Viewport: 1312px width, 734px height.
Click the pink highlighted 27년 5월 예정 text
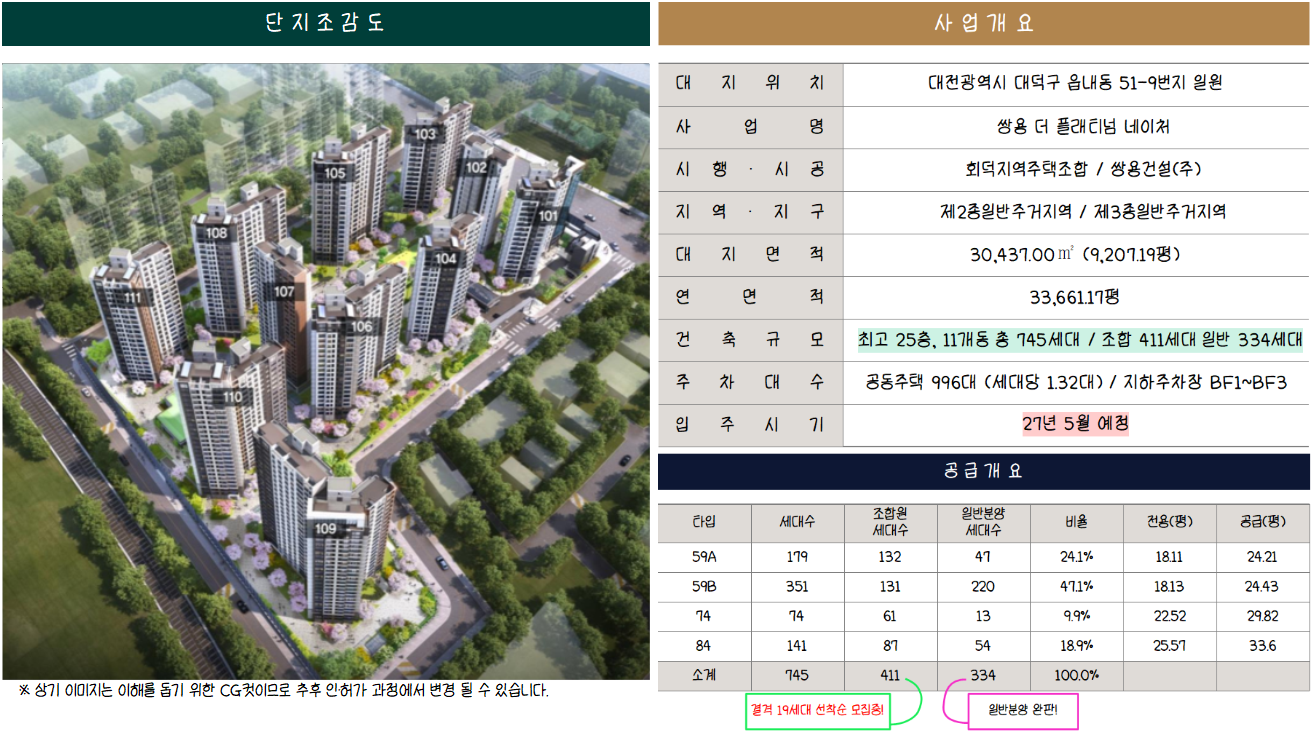(1076, 424)
